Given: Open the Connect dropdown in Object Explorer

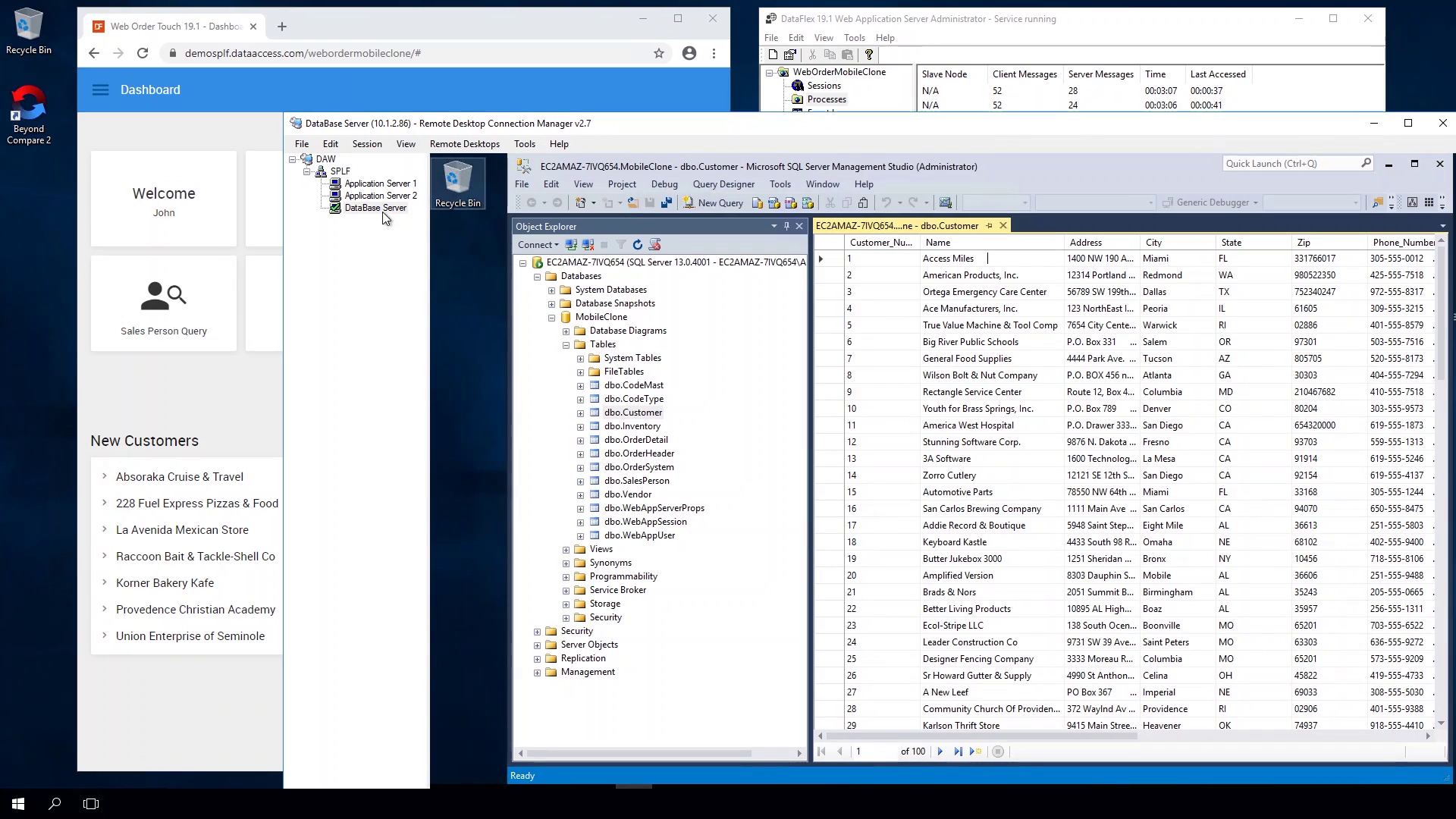Looking at the screenshot, I should point(538,244).
